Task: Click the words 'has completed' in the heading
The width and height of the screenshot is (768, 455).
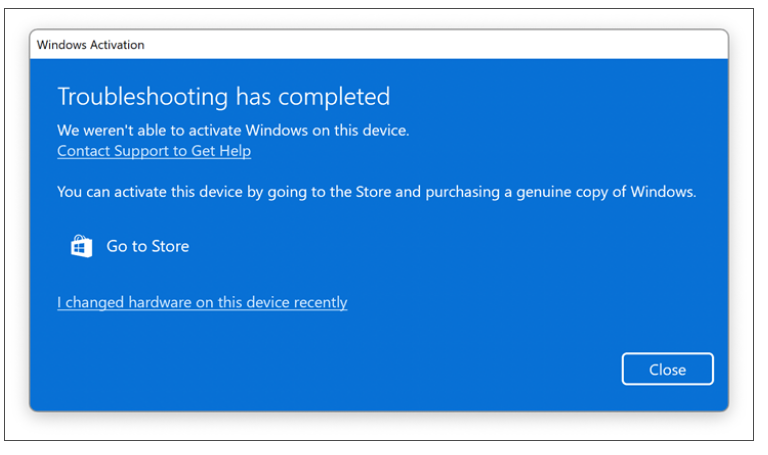Action: (x=313, y=97)
